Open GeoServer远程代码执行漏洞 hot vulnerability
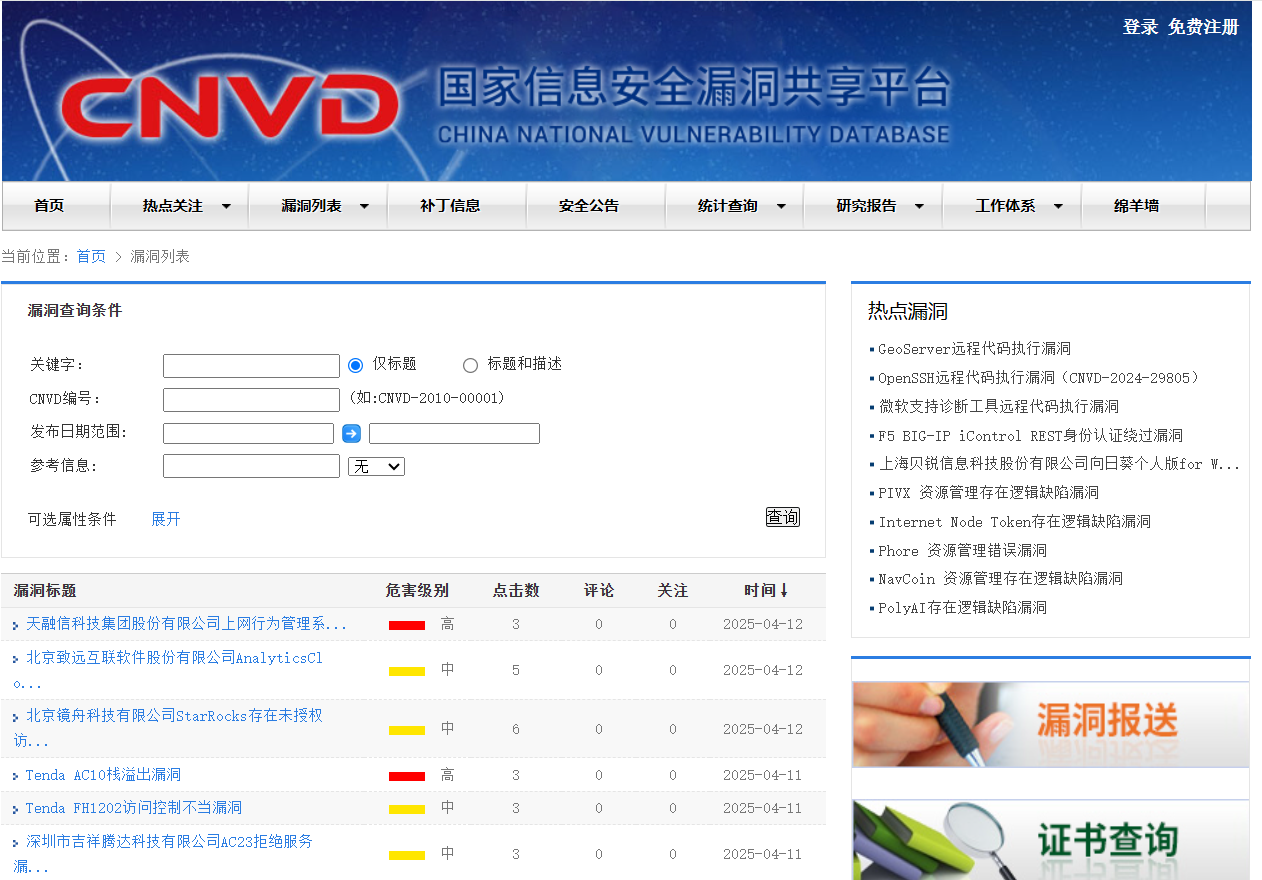Image resolution: width=1262 pixels, height=880 pixels. pyautogui.click(x=974, y=349)
